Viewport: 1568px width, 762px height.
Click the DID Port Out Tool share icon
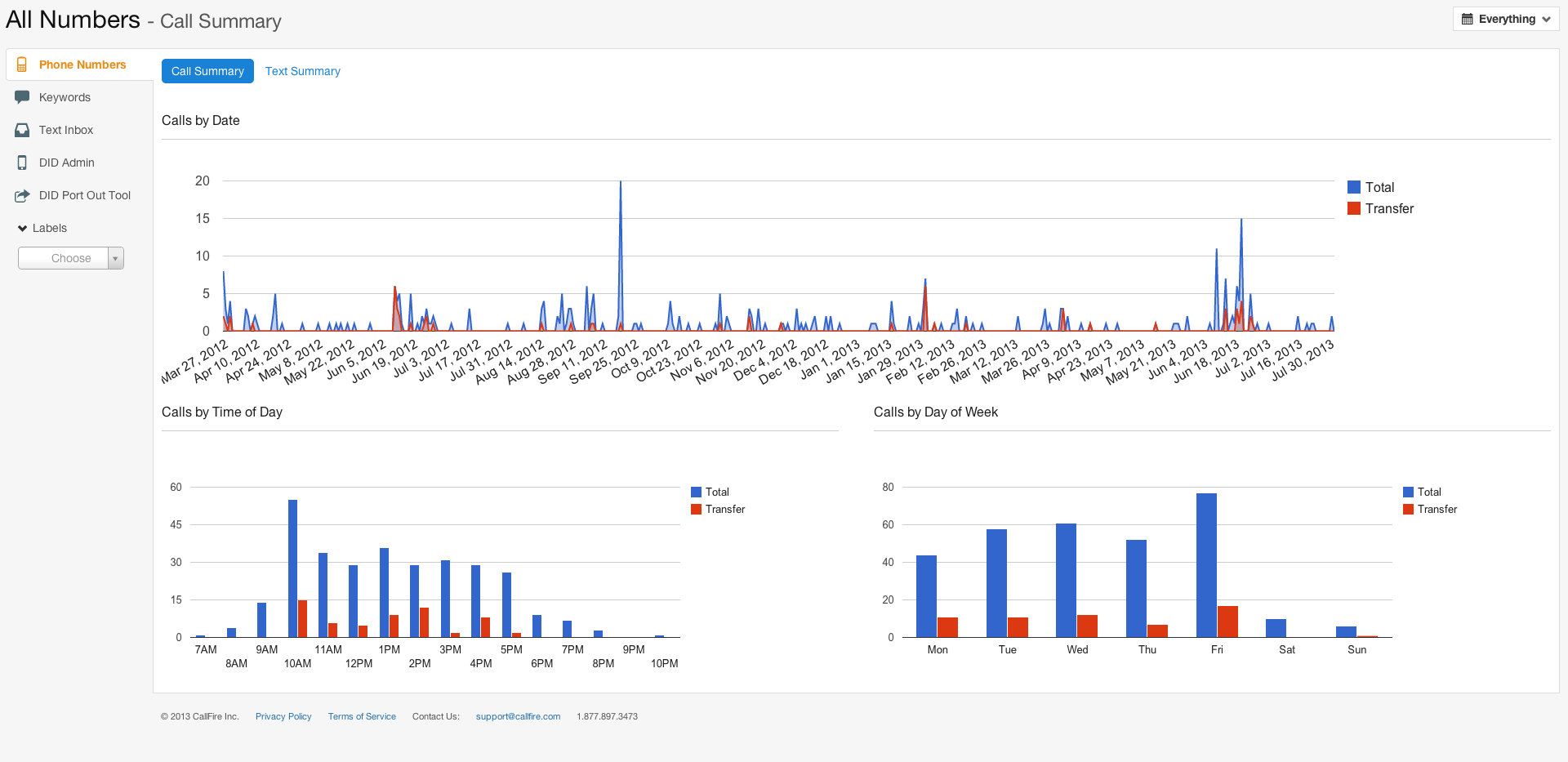click(x=22, y=195)
